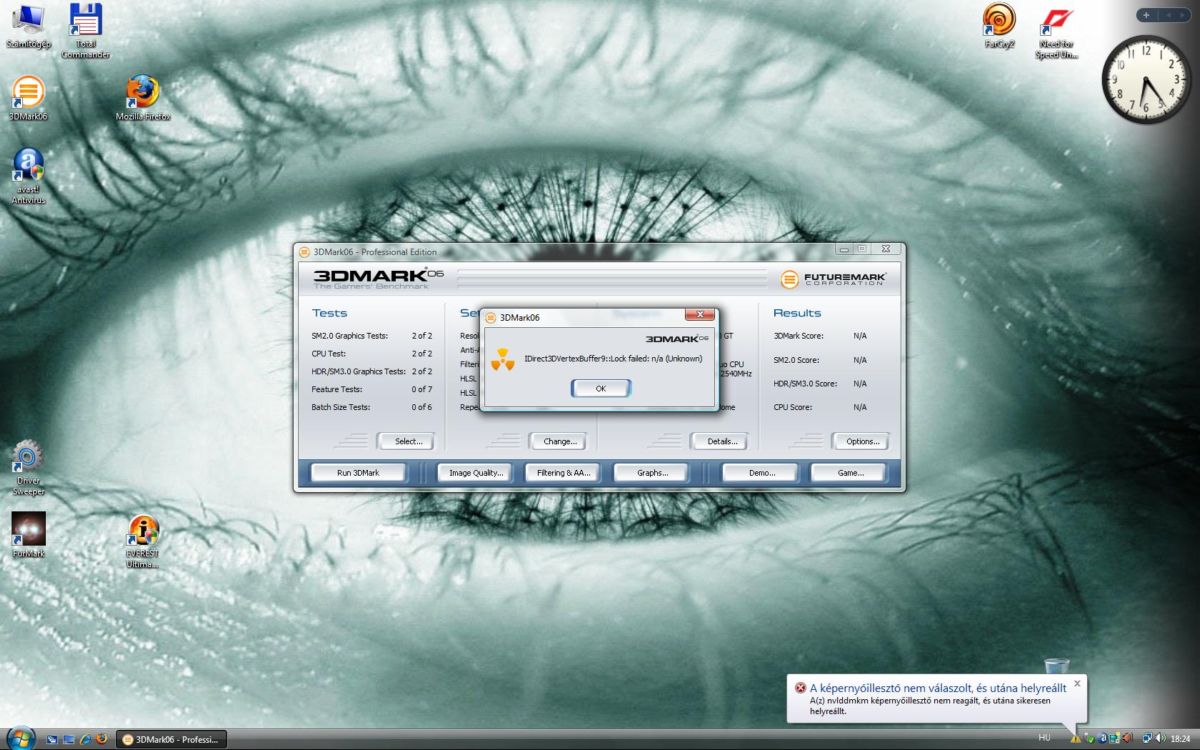Click the avast blue ball tray icon
The height and width of the screenshot is (750, 1200).
tap(1102, 739)
